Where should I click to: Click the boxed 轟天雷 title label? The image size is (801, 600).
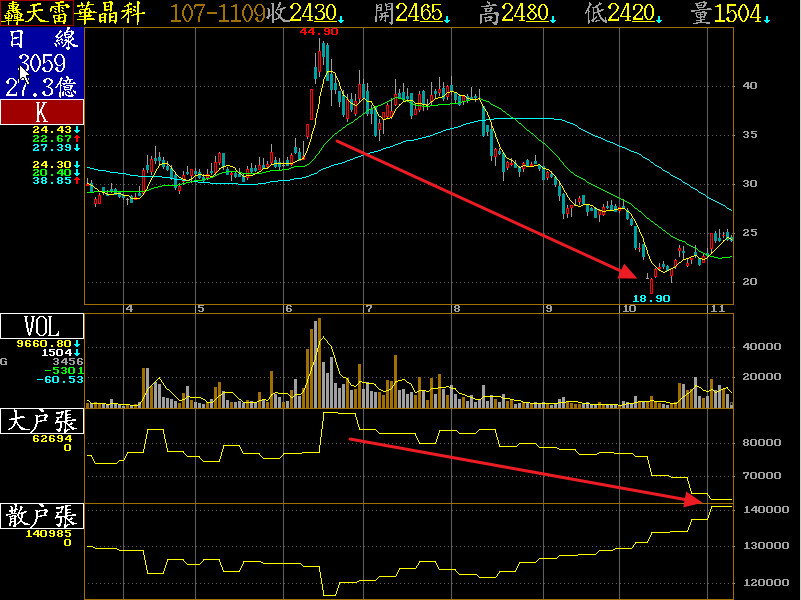coord(36,13)
